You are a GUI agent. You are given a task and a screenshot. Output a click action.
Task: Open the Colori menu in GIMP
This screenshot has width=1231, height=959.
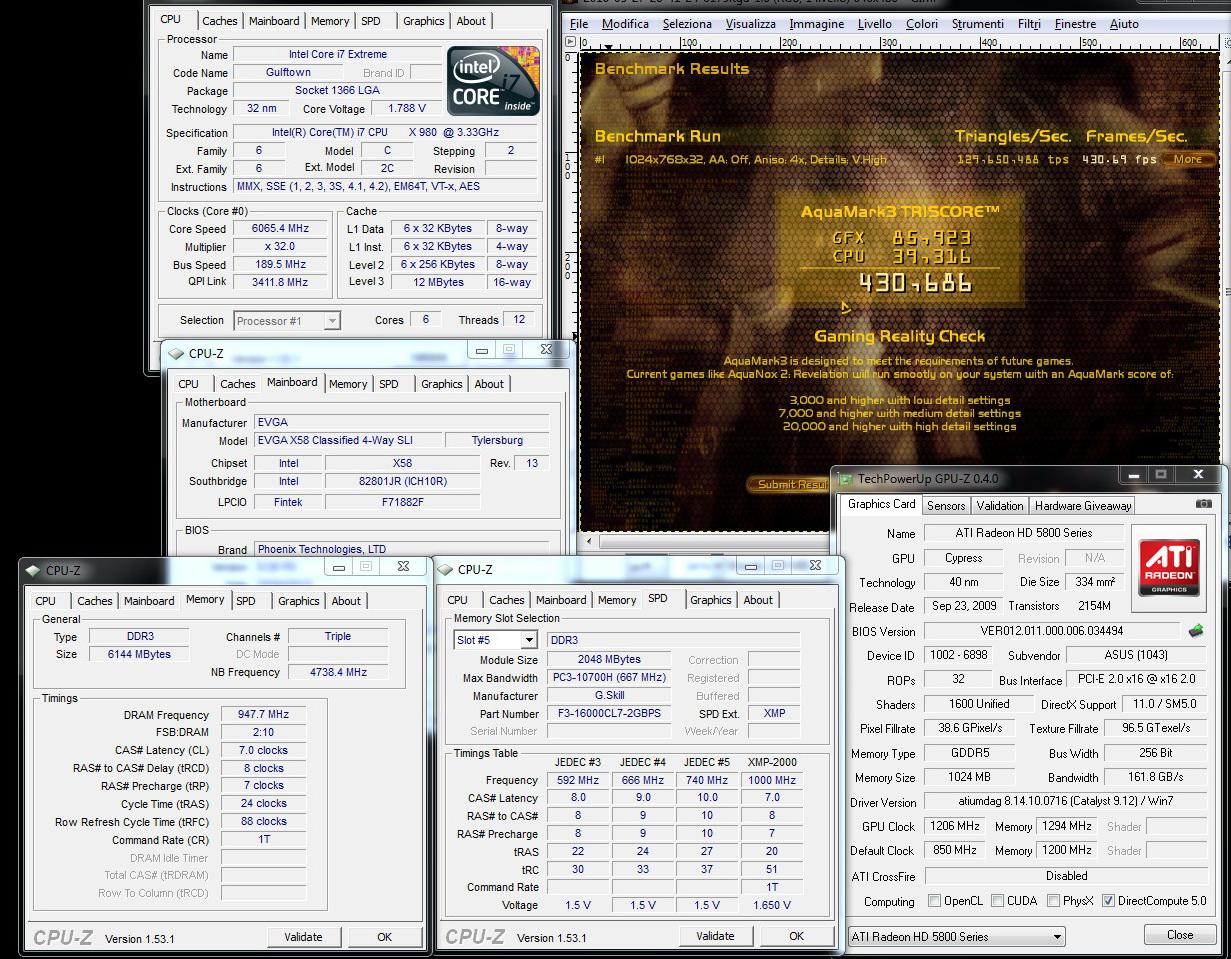[x=921, y=24]
